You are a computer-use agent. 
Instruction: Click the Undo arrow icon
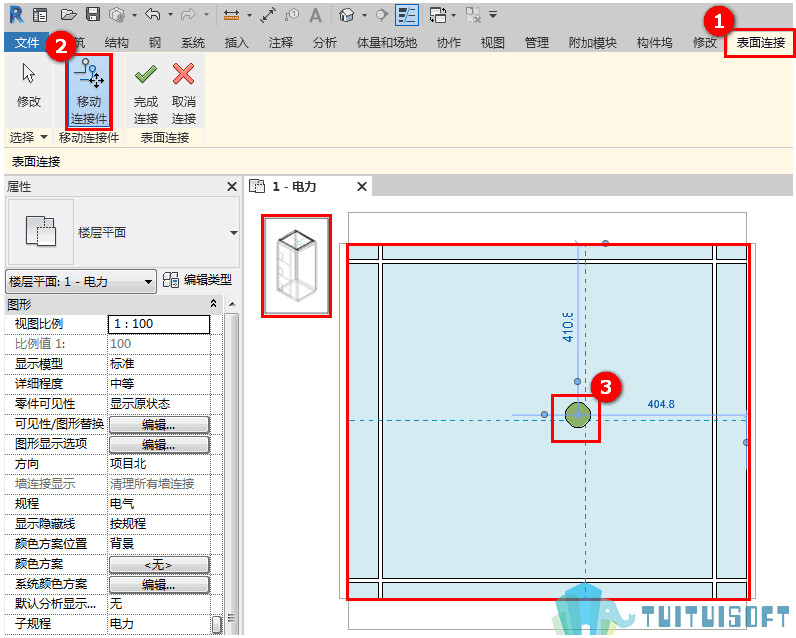152,15
